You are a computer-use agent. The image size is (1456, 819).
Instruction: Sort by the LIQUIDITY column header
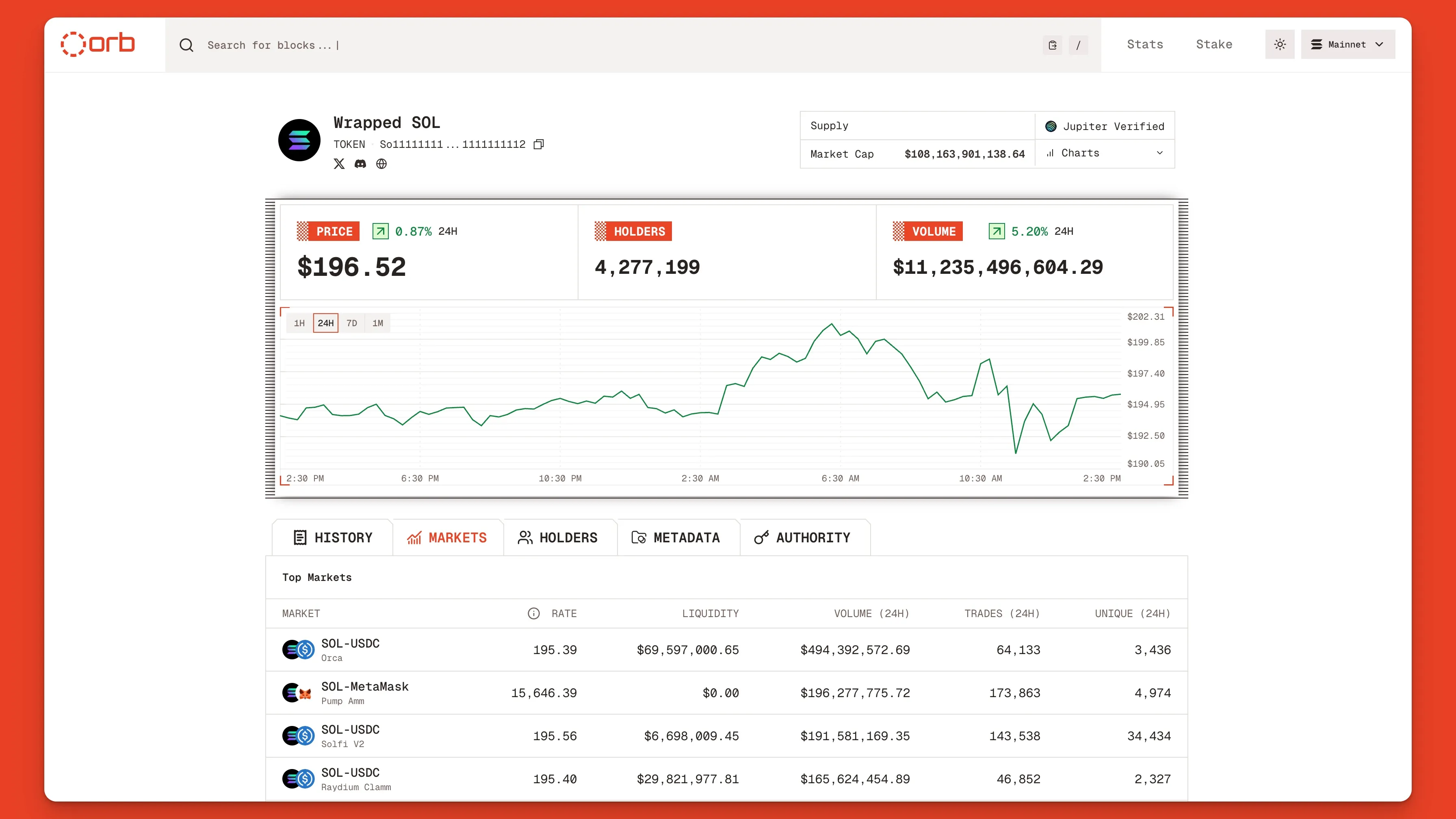711,614
